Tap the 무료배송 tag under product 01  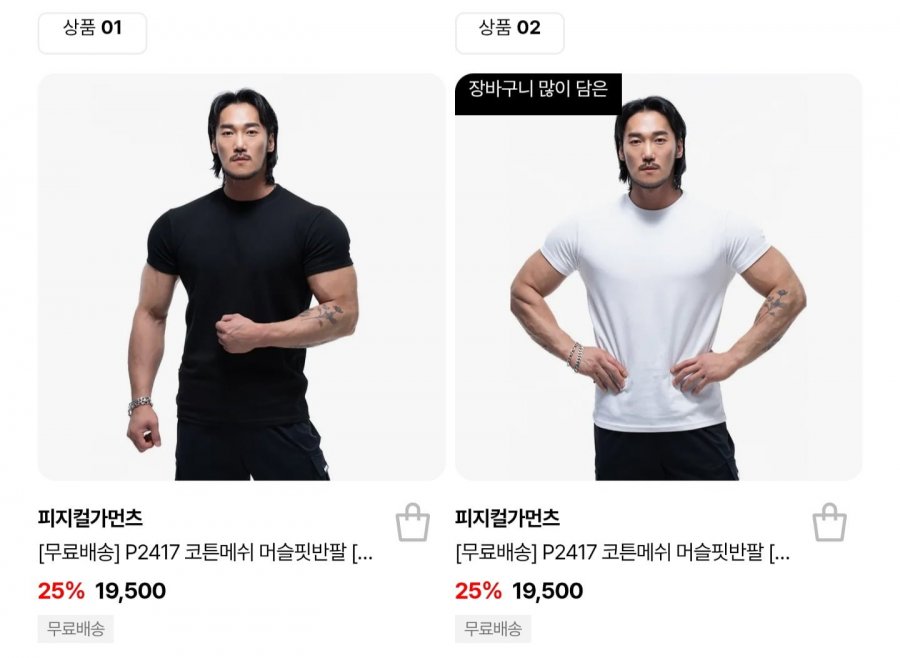click(x=76, y=629)
